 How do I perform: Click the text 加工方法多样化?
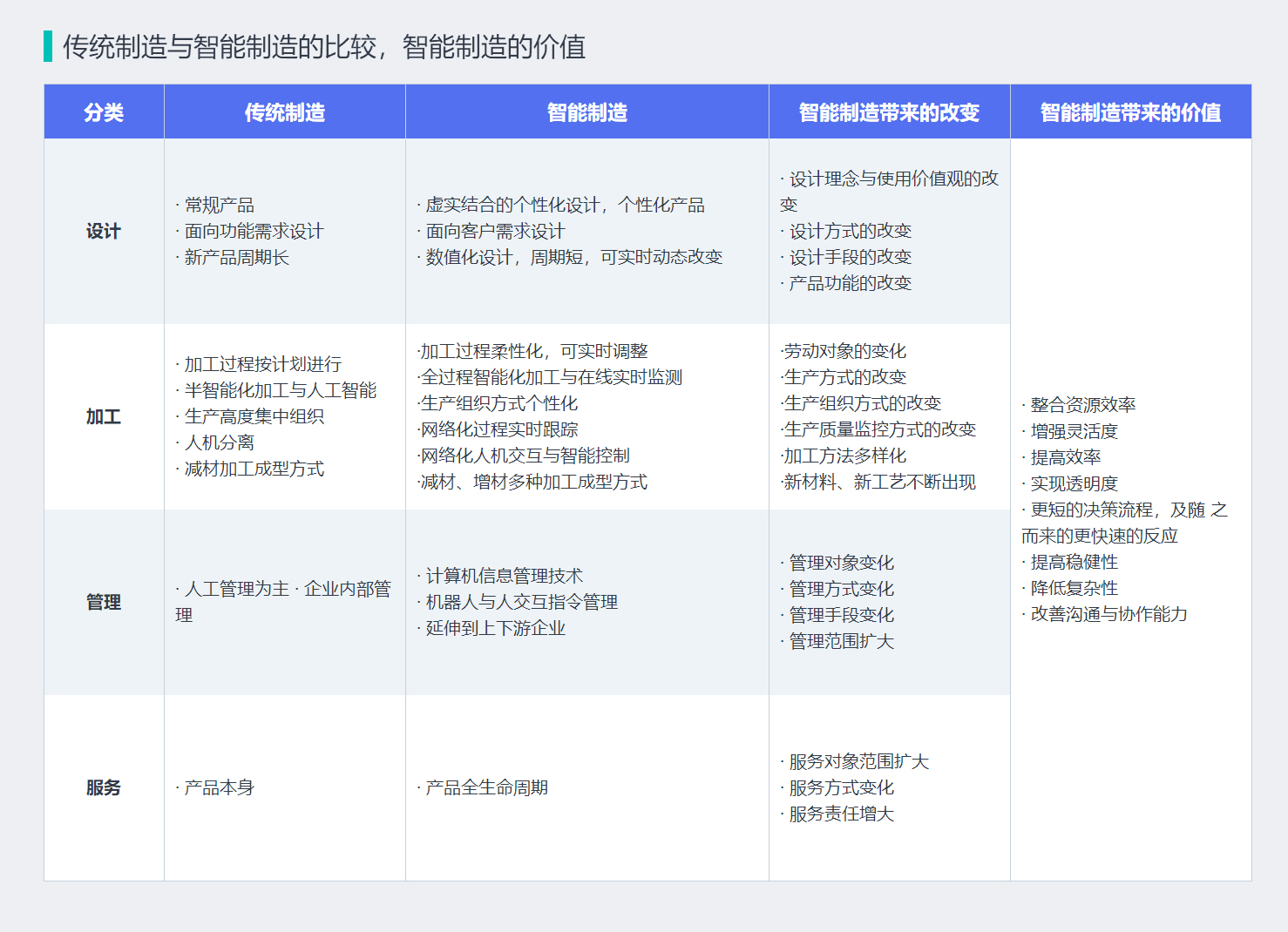844,456
